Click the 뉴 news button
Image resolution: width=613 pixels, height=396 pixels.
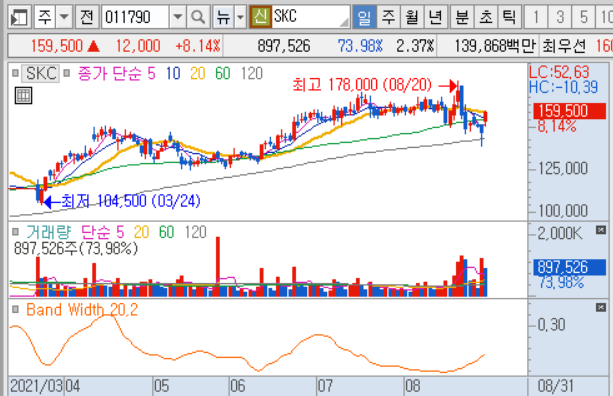point(224,17)
